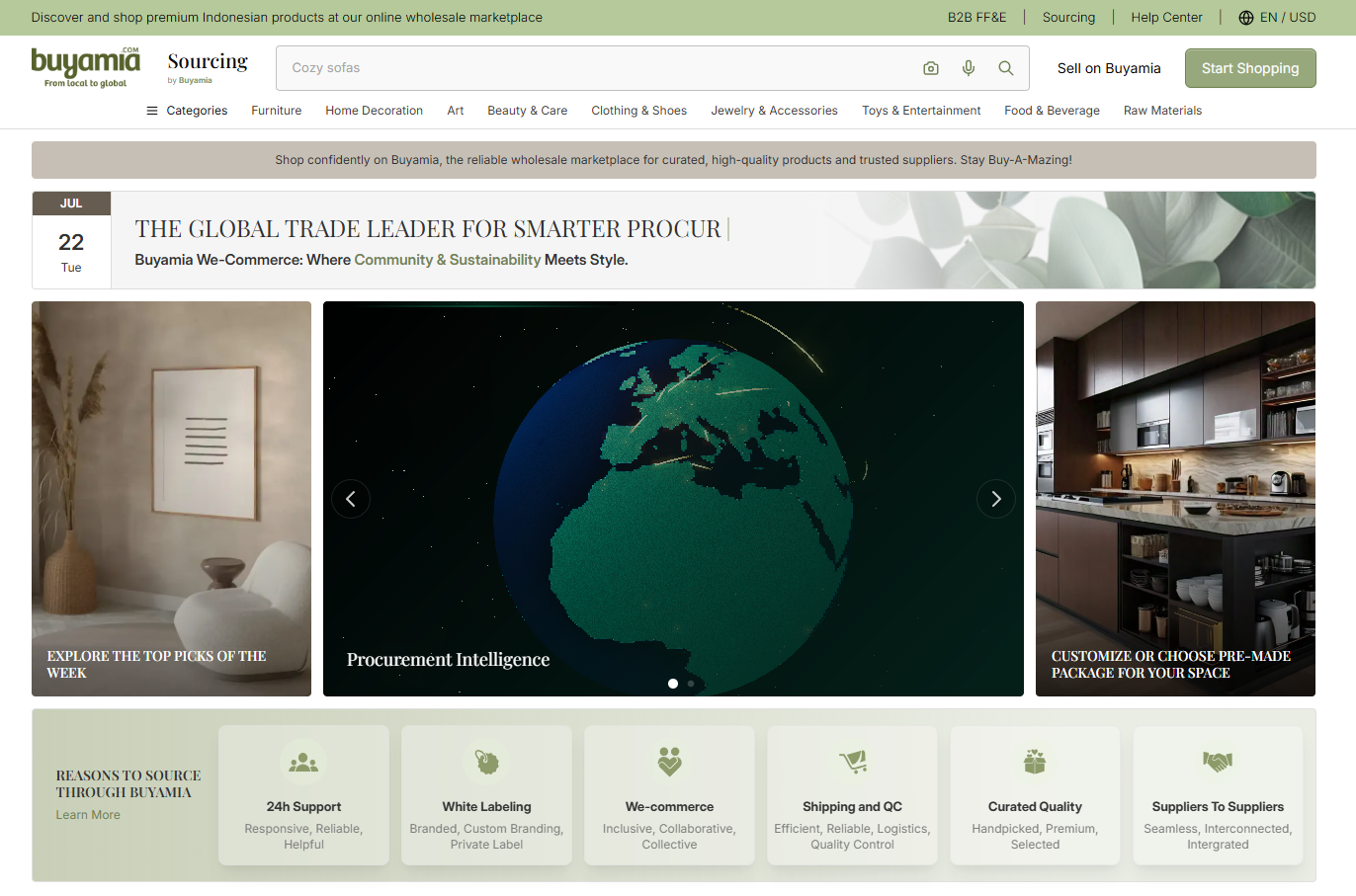Click the Community & Sustainability green text
Viewport: 1356px width, 896px height.
tap(448, 260)
